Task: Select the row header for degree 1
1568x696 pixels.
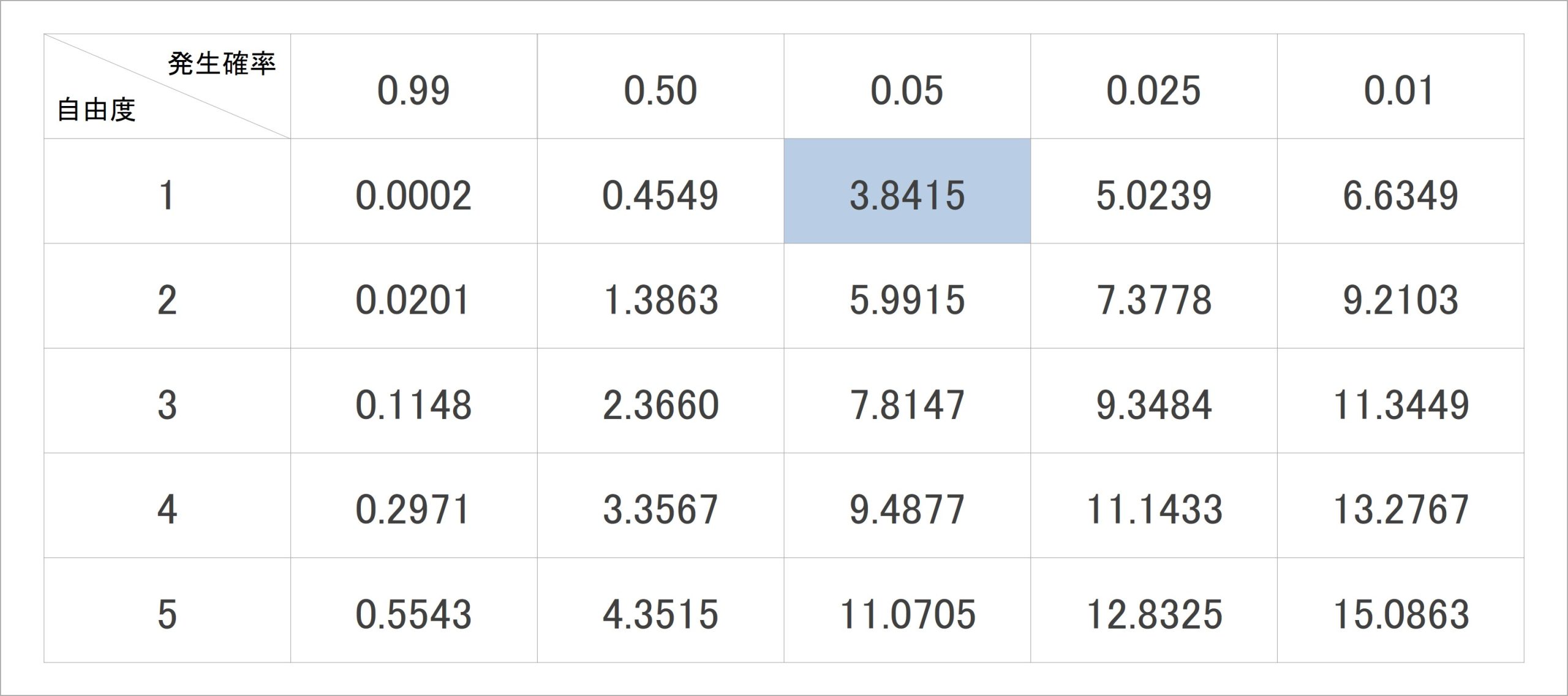Action: point(167,191)
